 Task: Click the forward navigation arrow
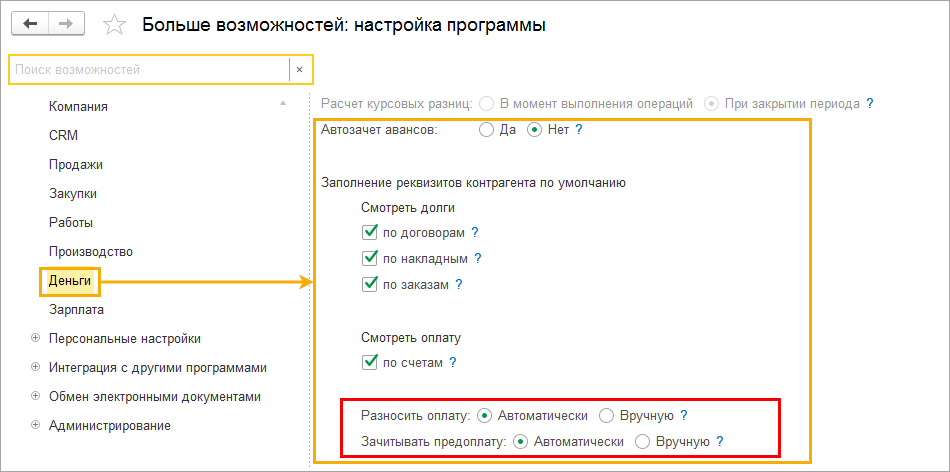[x=66, y=25]
